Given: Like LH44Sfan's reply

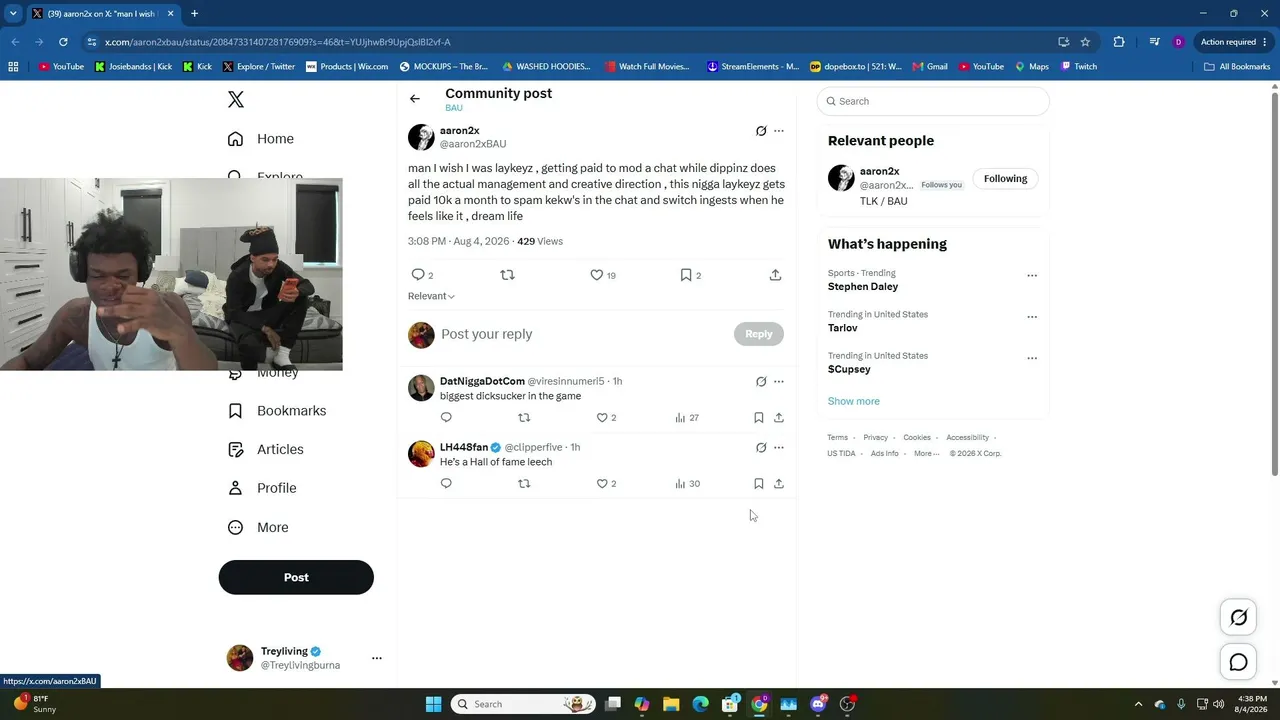Looking at the screenshot, I should pyautogui.click(x=602, y=484).
